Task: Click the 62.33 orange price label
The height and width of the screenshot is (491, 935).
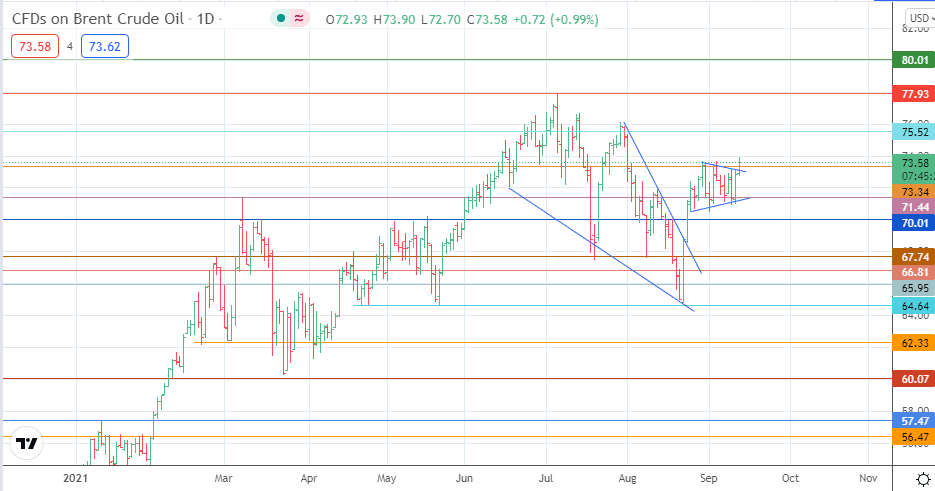Action: click(914, 343)
